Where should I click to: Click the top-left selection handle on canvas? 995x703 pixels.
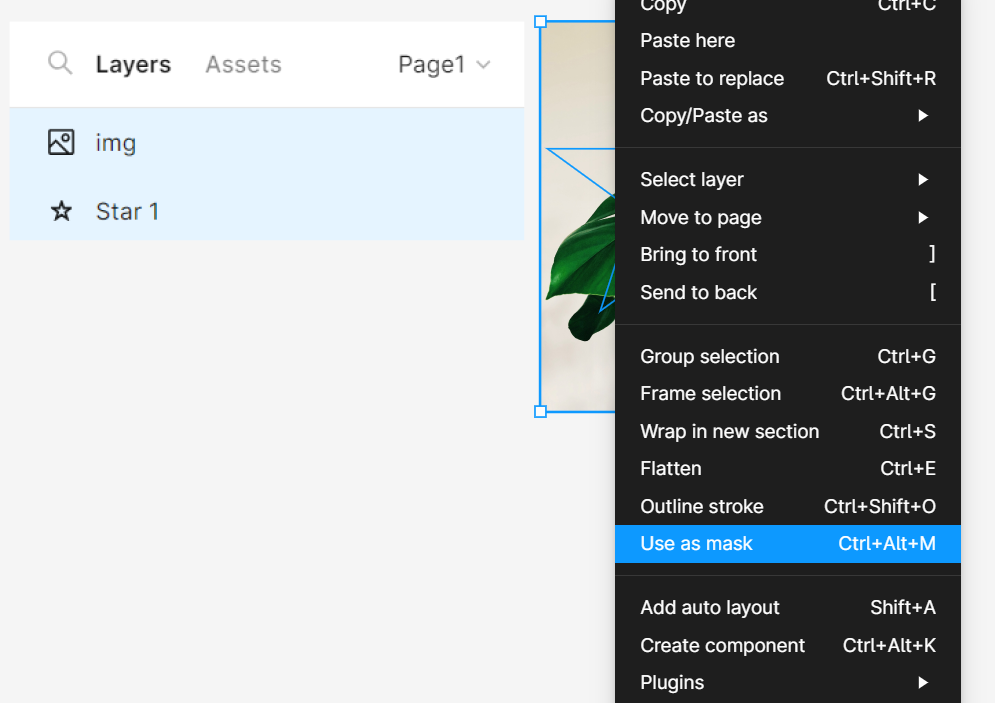540,22
